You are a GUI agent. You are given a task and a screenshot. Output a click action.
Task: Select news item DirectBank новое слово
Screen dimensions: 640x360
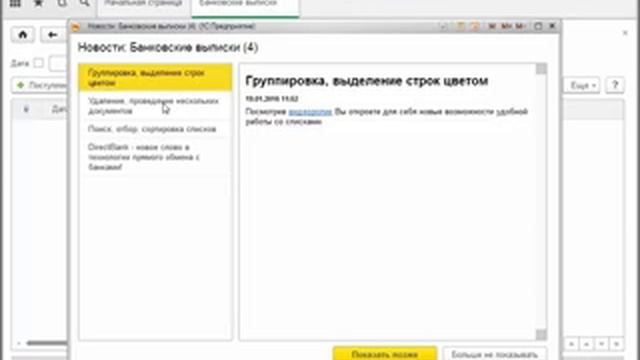pos(156,157)
